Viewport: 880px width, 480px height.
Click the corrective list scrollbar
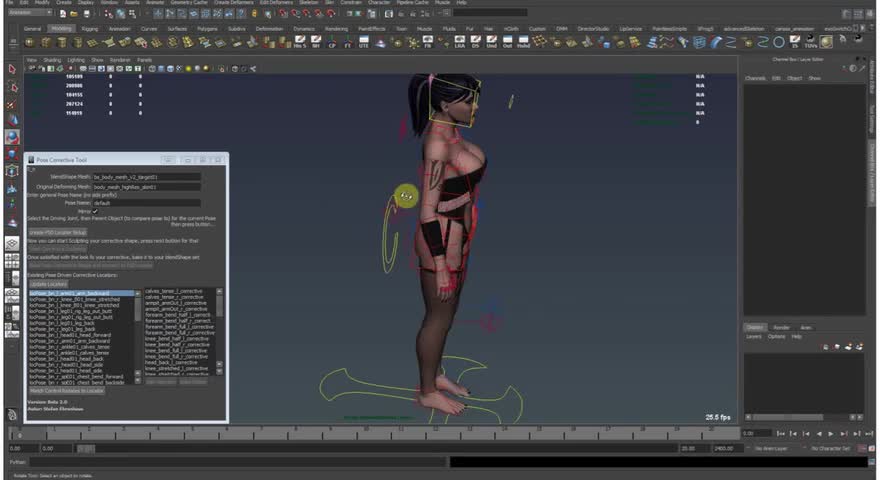point(219,331)
